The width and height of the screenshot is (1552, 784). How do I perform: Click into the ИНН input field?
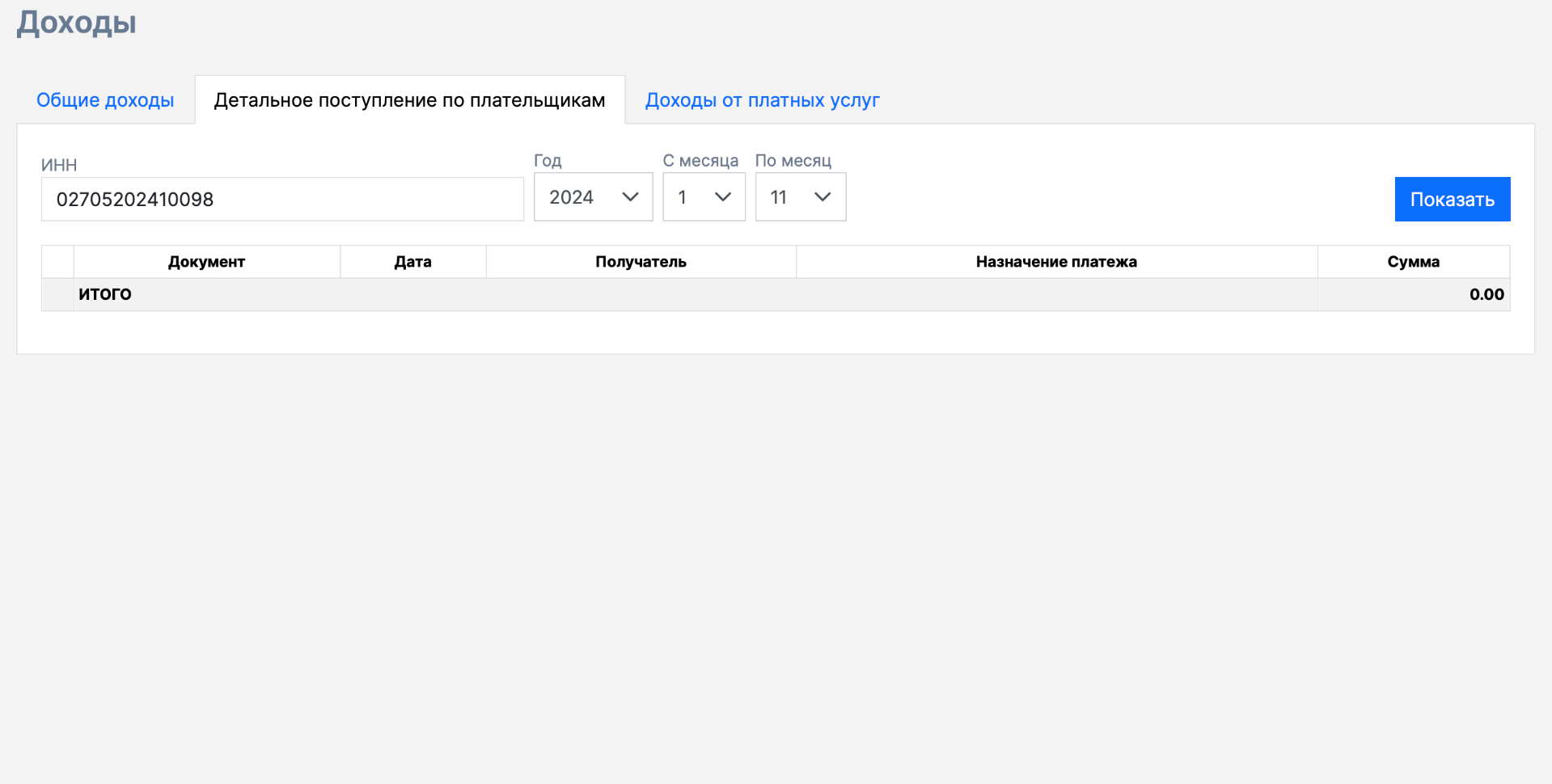pyautogui.click(x=282, y=200)
